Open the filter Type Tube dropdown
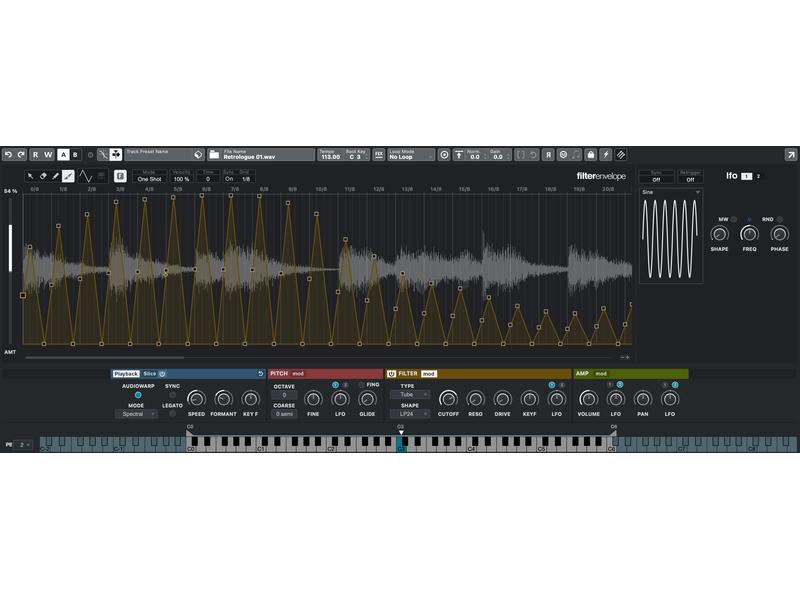800x600 pixels. click(409, 394)
